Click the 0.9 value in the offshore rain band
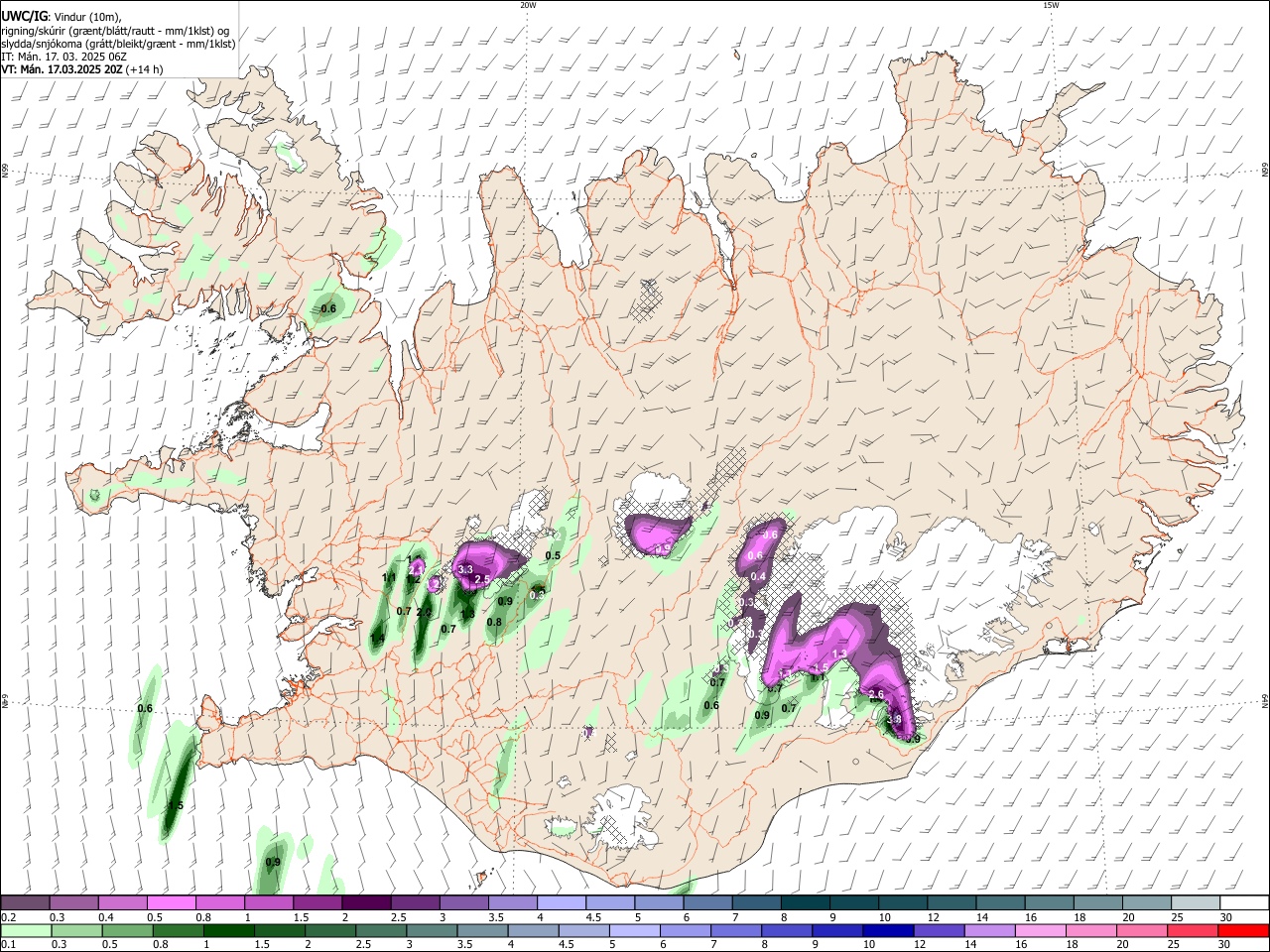The height and width of the screenshot is (952, 1270). click(x=273, y=863)
